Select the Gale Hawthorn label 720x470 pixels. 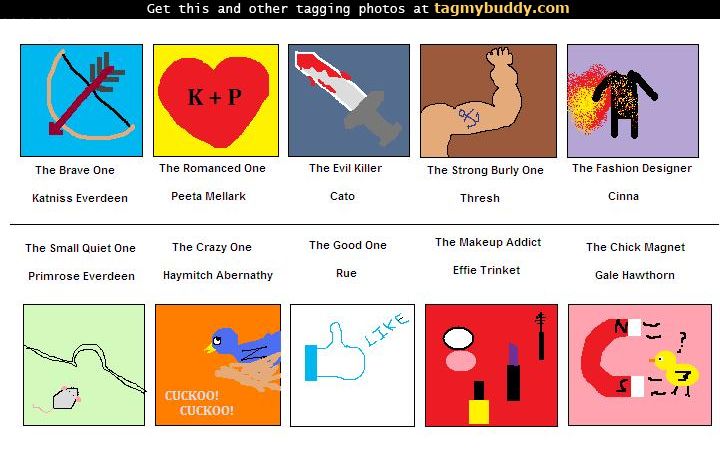[x=635, y=275]
